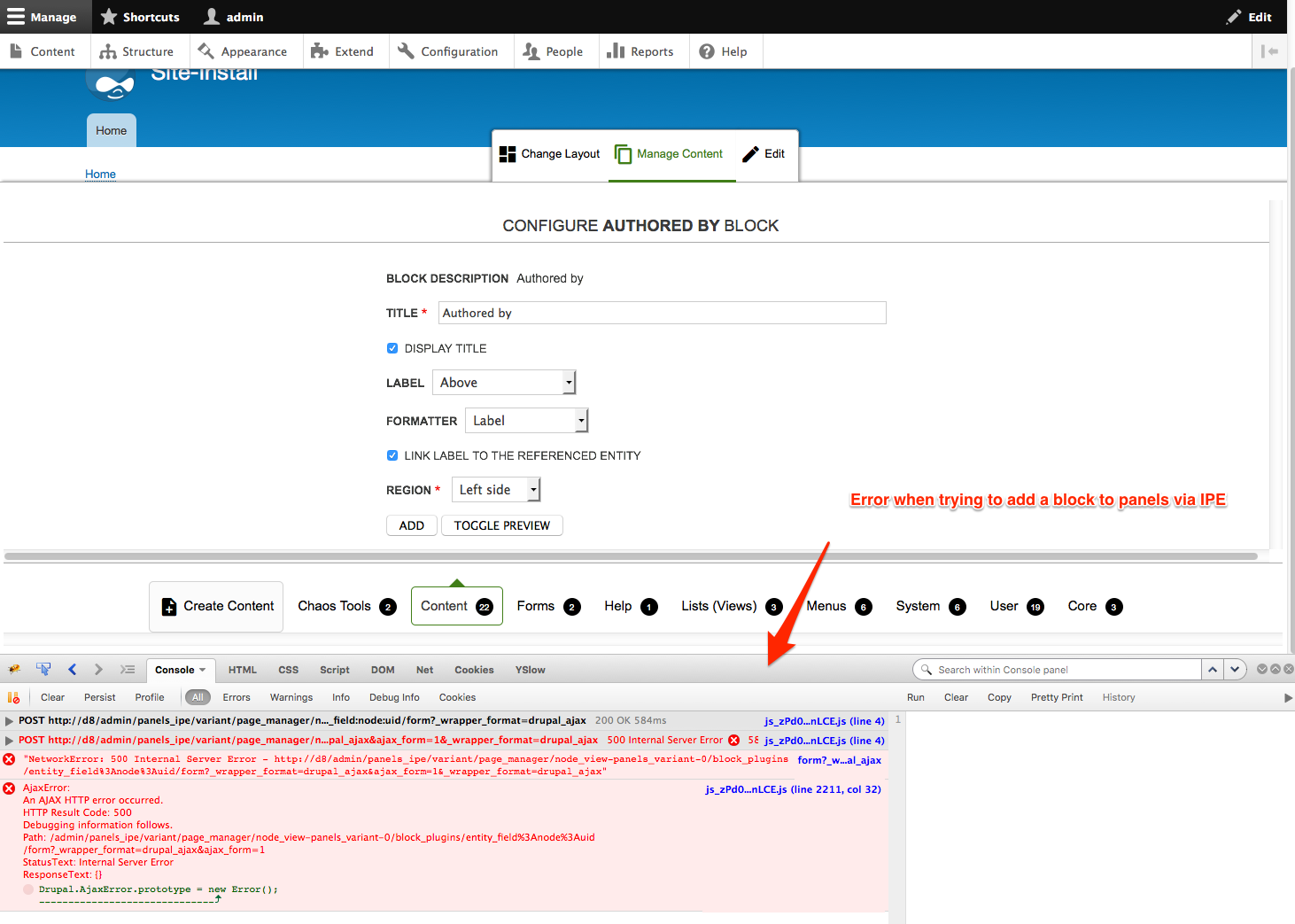1295x924 pixels.
Task: Uncheck the Display Title checkbox
Action: pyautogui.click(x=392, y=348)
